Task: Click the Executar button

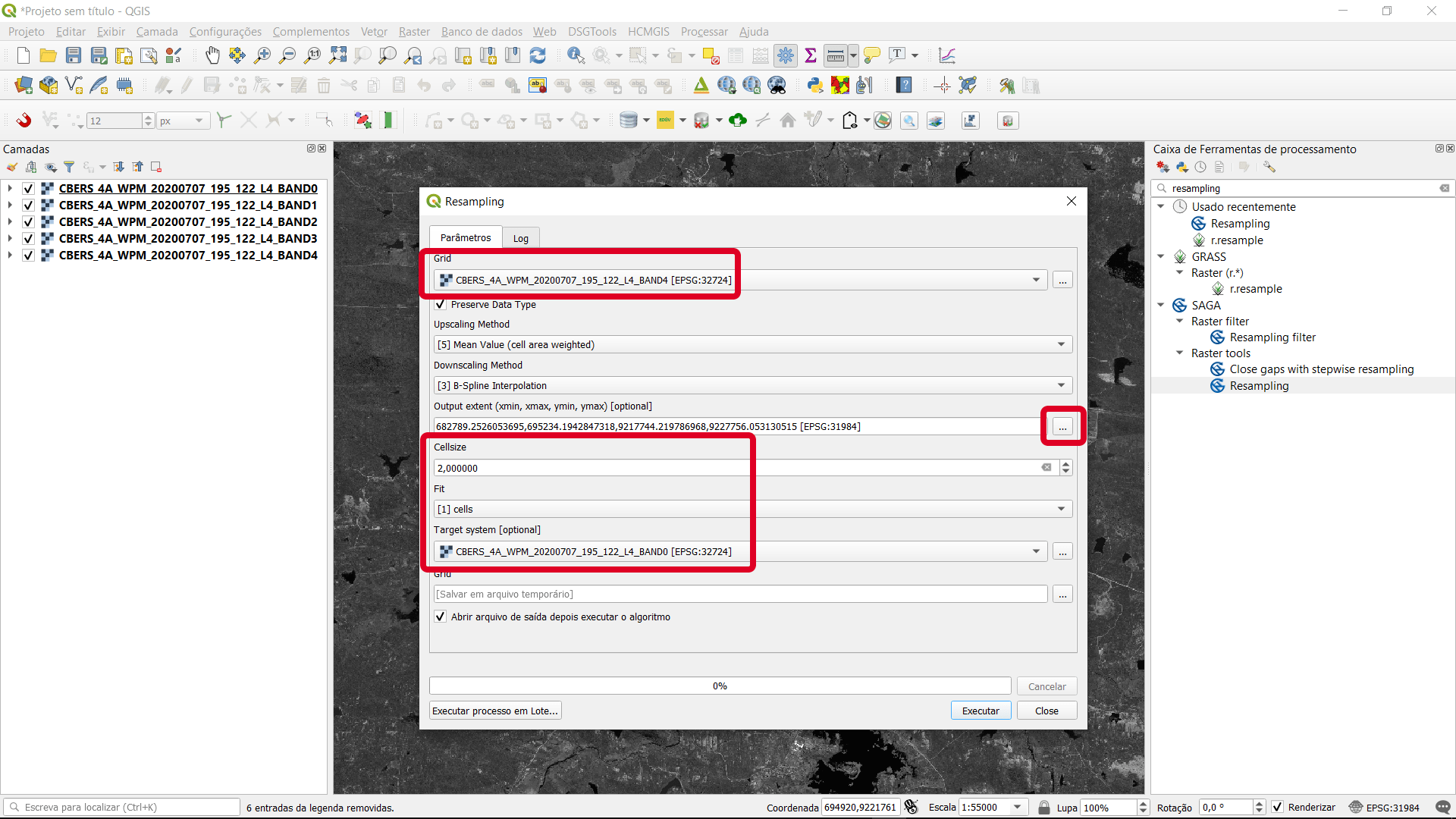Action: pos(981,711)
